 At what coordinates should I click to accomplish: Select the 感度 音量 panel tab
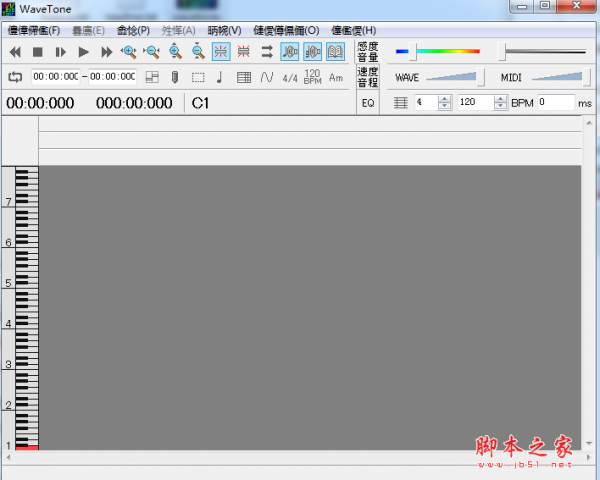point(367,52)
